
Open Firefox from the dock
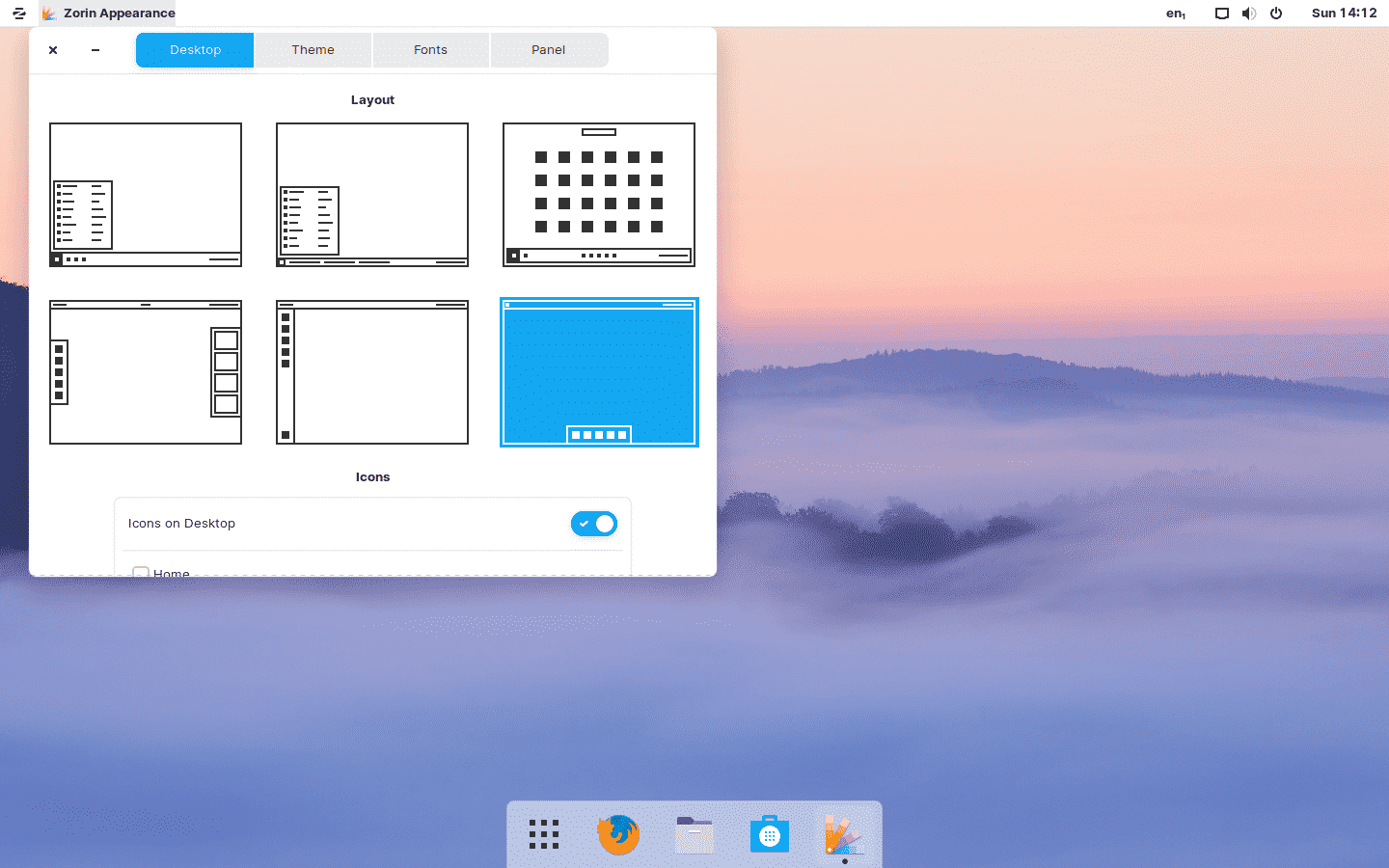point(618,833)
